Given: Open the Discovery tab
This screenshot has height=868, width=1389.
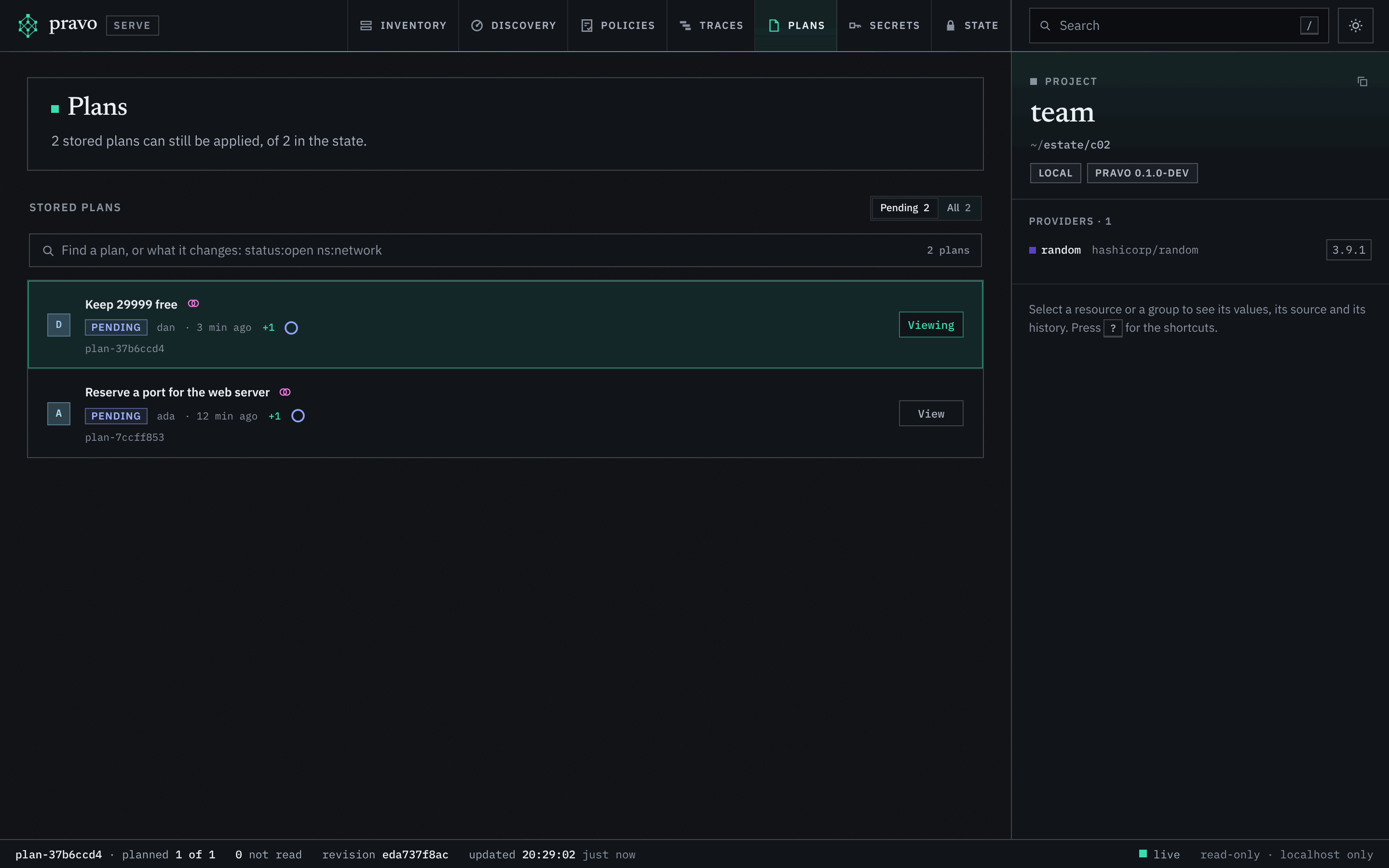Looking at the screenshot, I should [x=513, y=25].
